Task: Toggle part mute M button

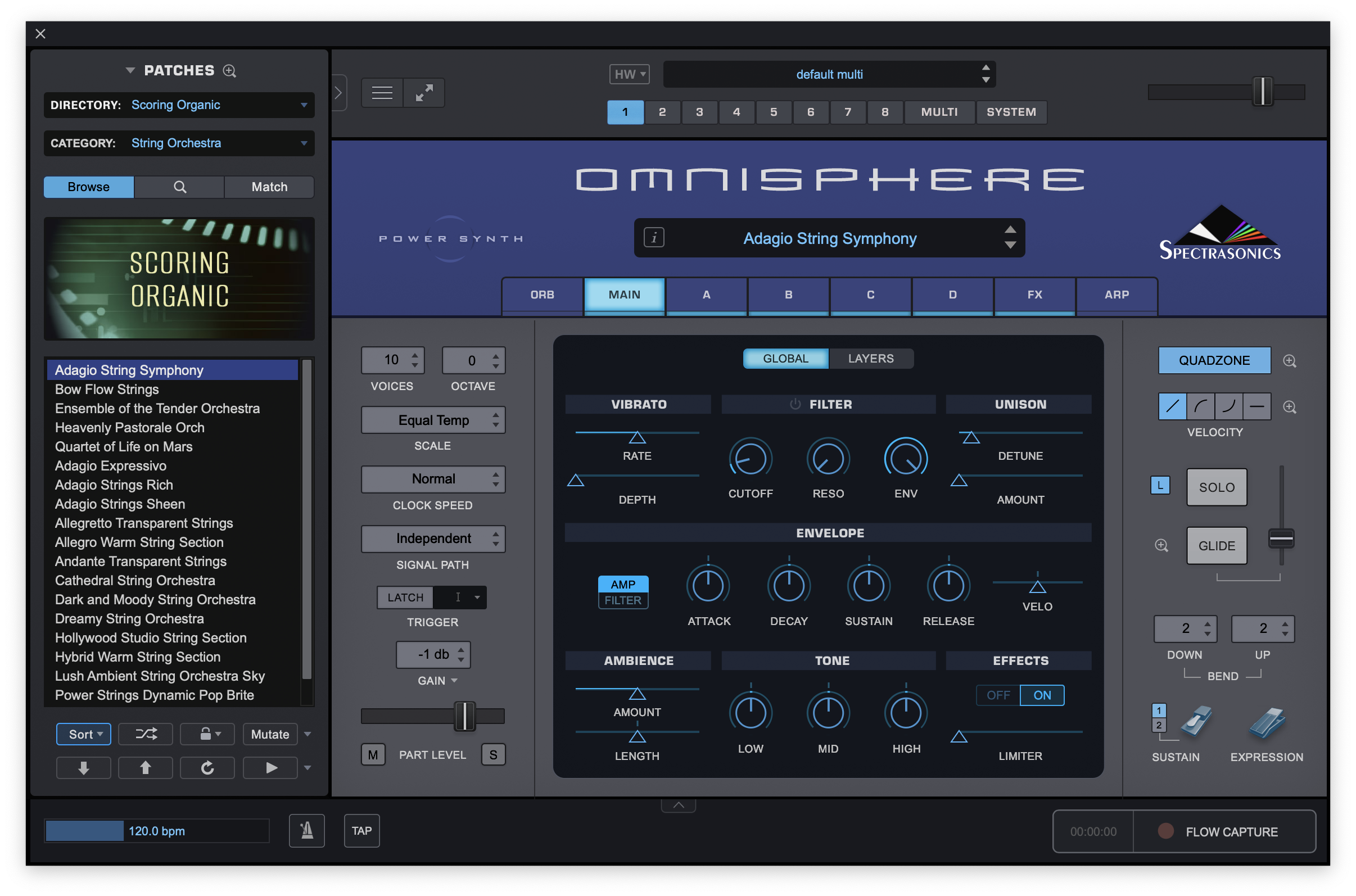Action: coord(373,755)
